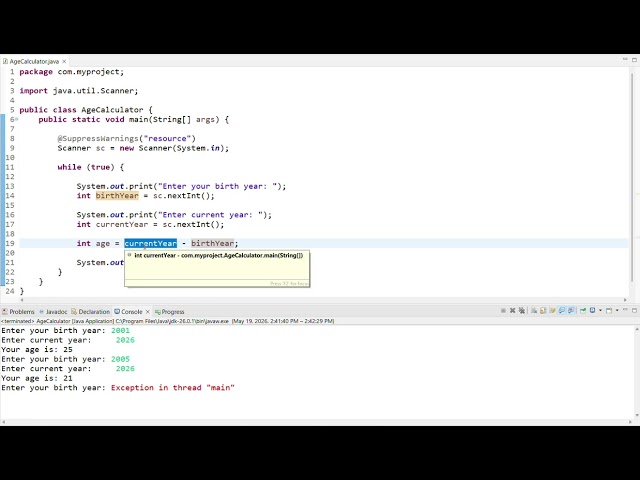Minimize the Console panel
The image size is (640, 480).
(x=625, y=310)
